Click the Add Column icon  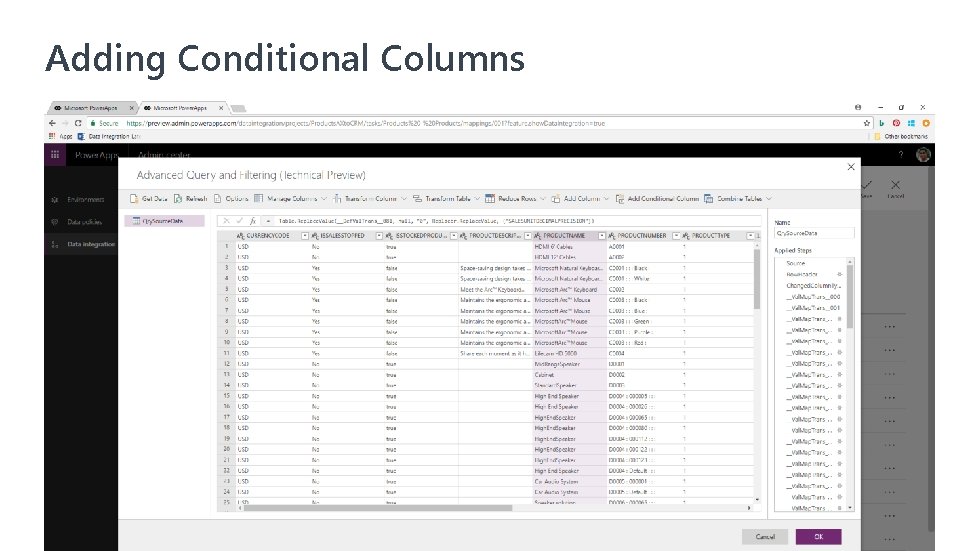point(556,198)
